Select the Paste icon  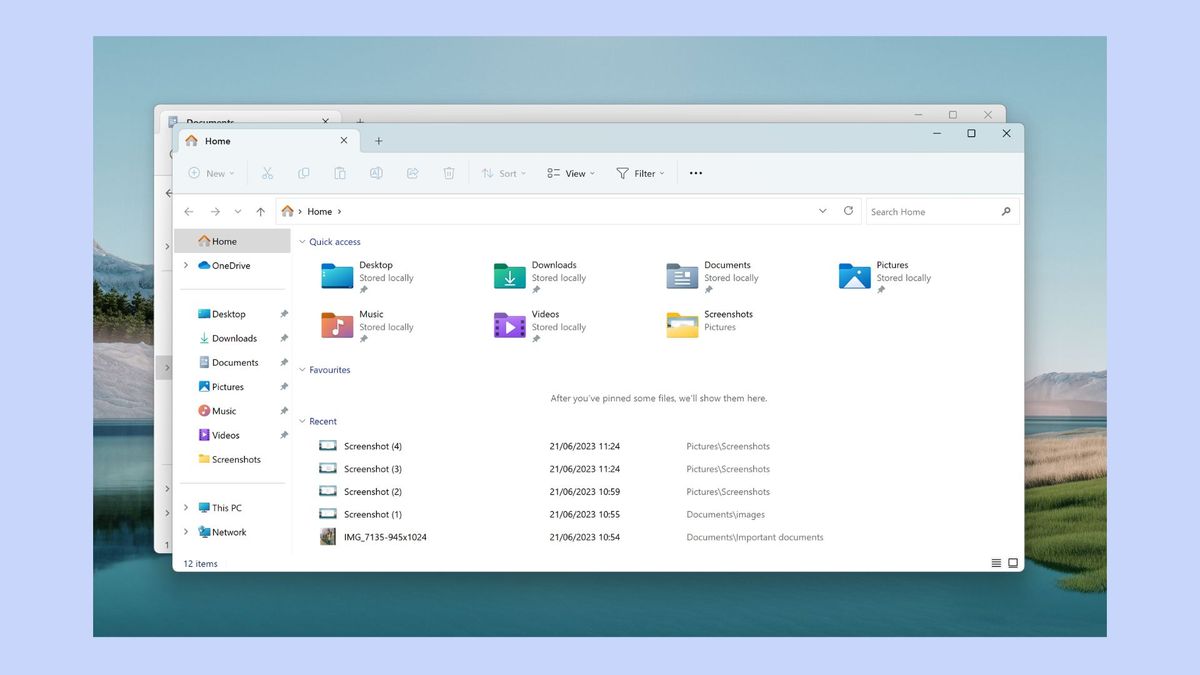tap(340, 173)
